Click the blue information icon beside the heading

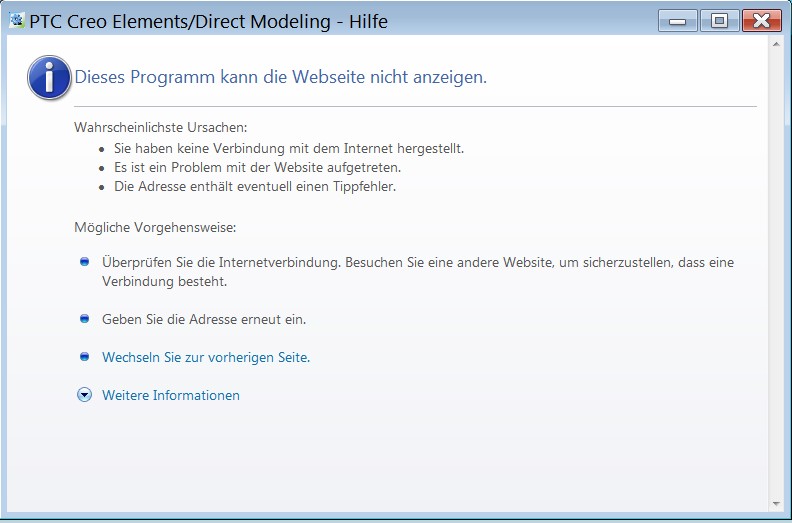point(49,77)
